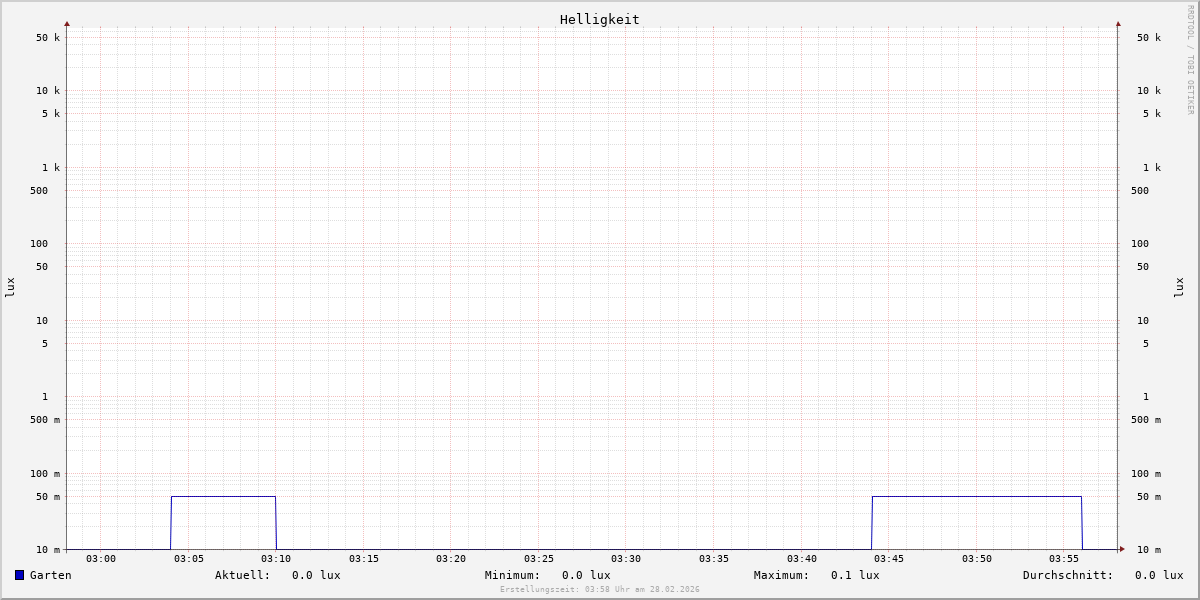Click the red arrow atop left y-axis
Screen dimensions: 1200x600
(x=67, y=23)
